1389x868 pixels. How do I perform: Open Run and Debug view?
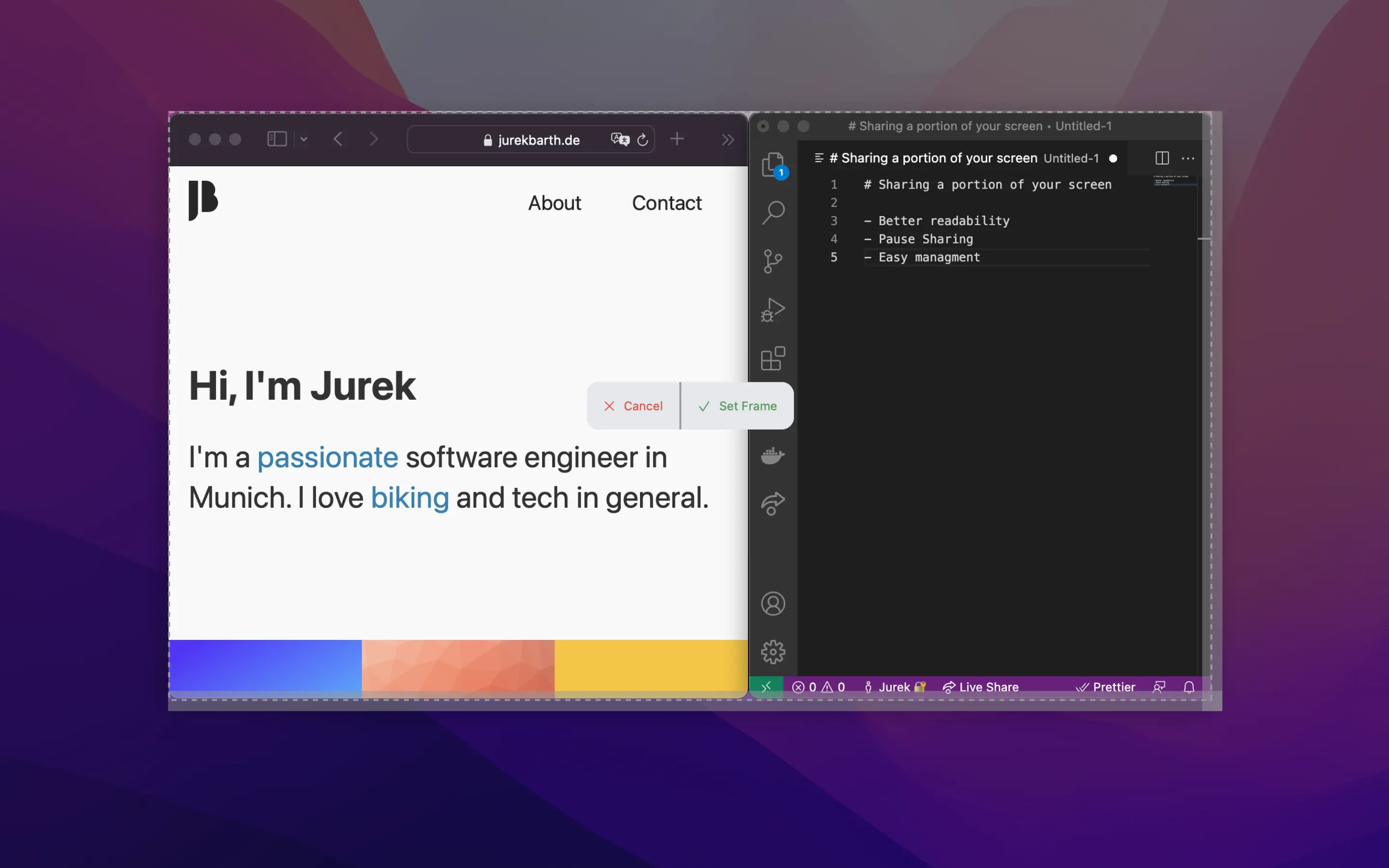pyautogui.click(x=773, y=310)
